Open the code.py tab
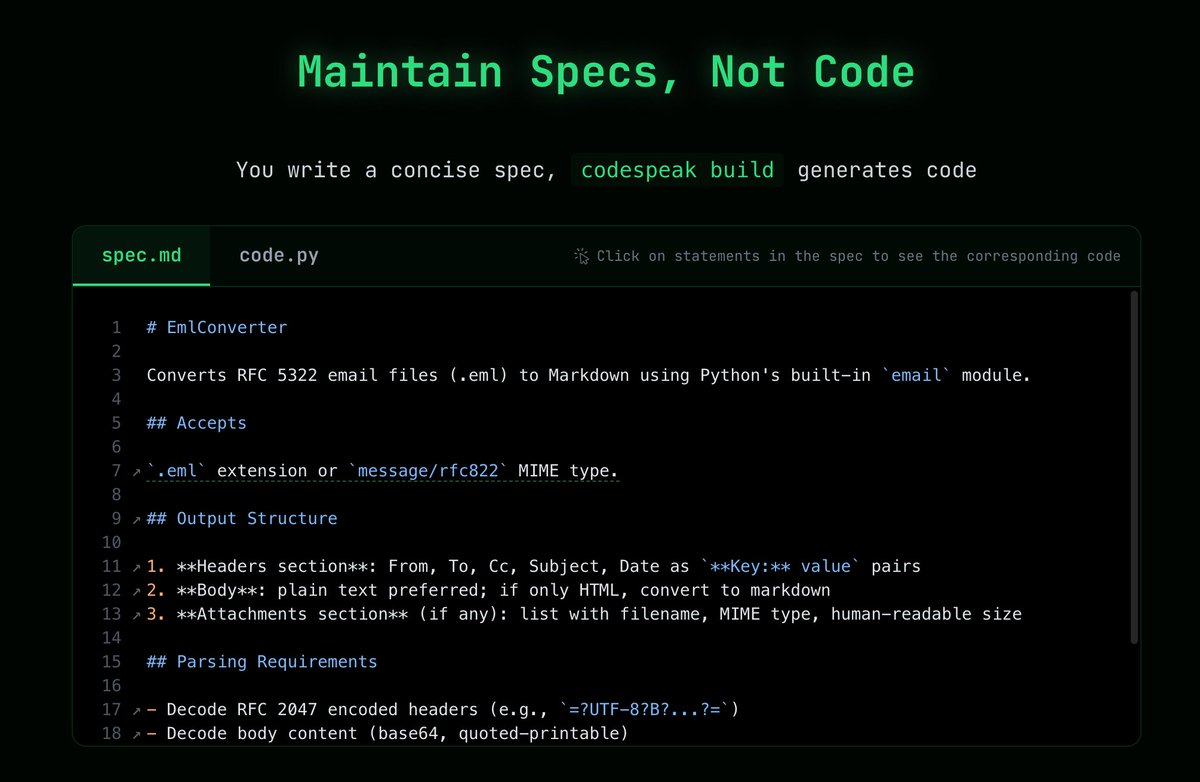 tap(279, 256)
